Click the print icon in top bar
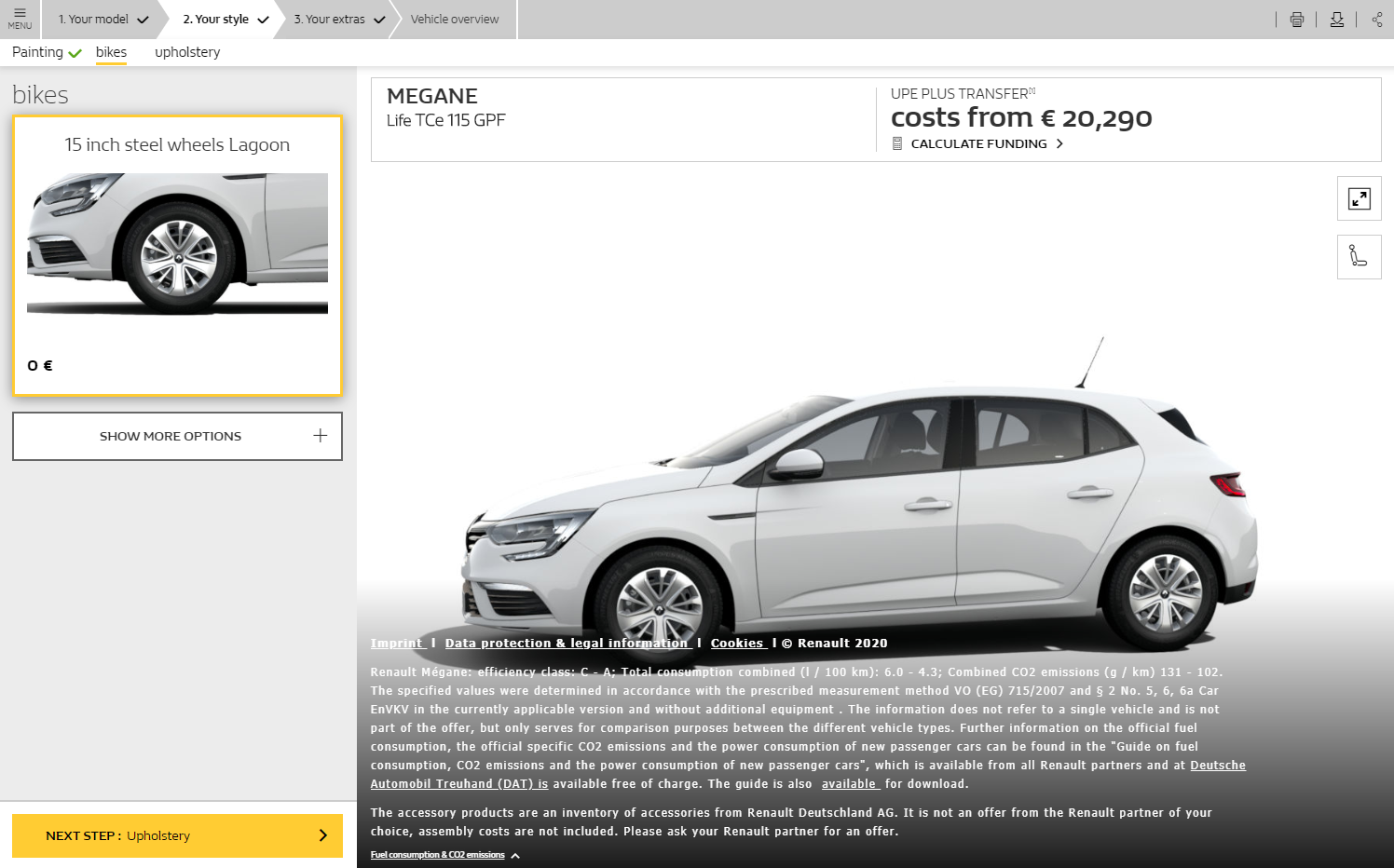1394x868 pixels. click(x=1296, y=20)
